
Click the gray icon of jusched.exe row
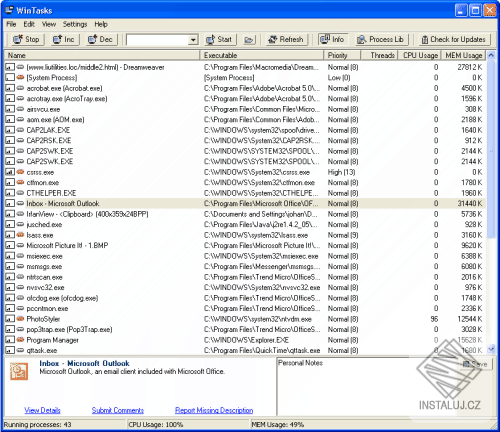coord(21,225)
